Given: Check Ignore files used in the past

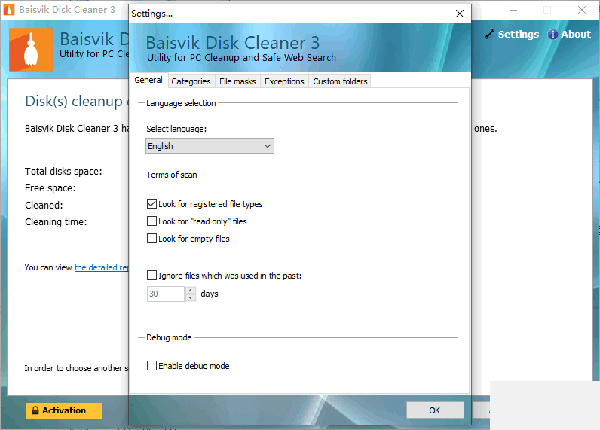Looking at the screenshot, I should [x=152, y=275].
